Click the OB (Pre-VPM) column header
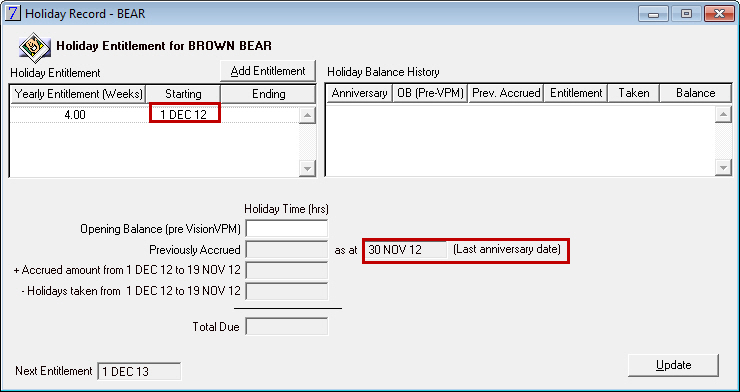 click(x=430, y=93)
